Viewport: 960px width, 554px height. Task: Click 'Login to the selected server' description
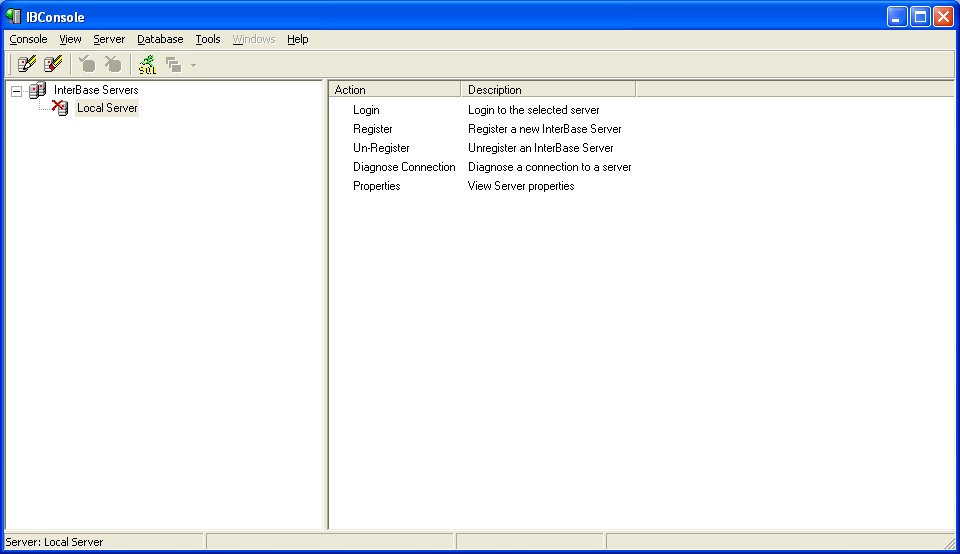534,110
